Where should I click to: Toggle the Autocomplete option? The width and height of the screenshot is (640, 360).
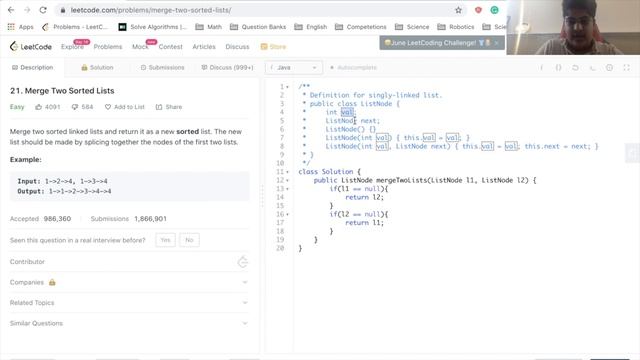353,68
